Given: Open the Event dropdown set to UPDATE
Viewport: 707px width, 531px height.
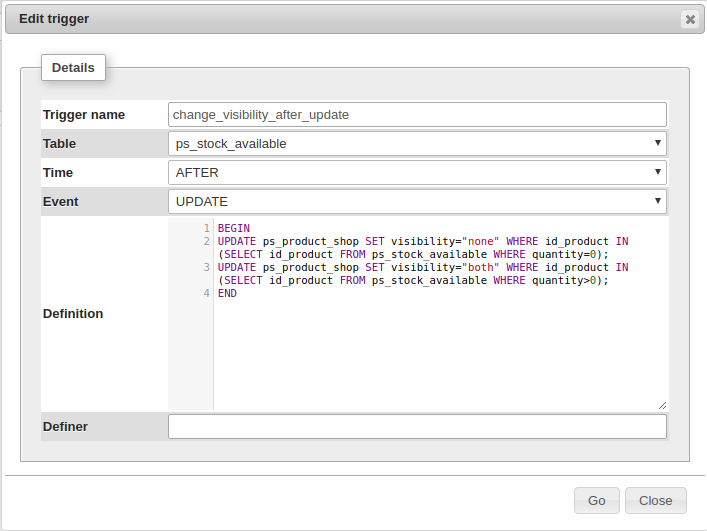Looking at the screenshot, I should point(417,201).
